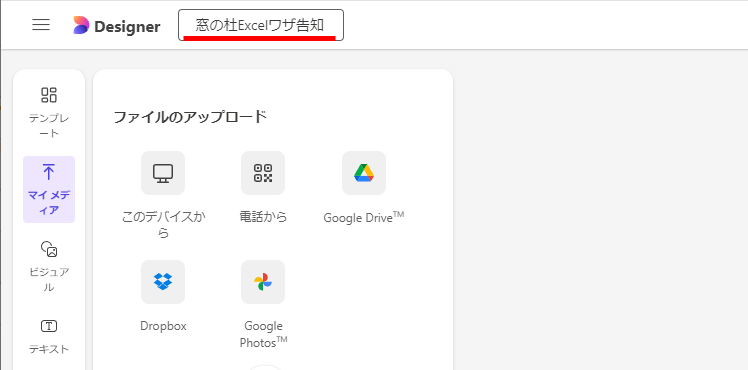Connect Dropbox upload icon
Viewport: 748px width, 370px height.
[163, 282]
